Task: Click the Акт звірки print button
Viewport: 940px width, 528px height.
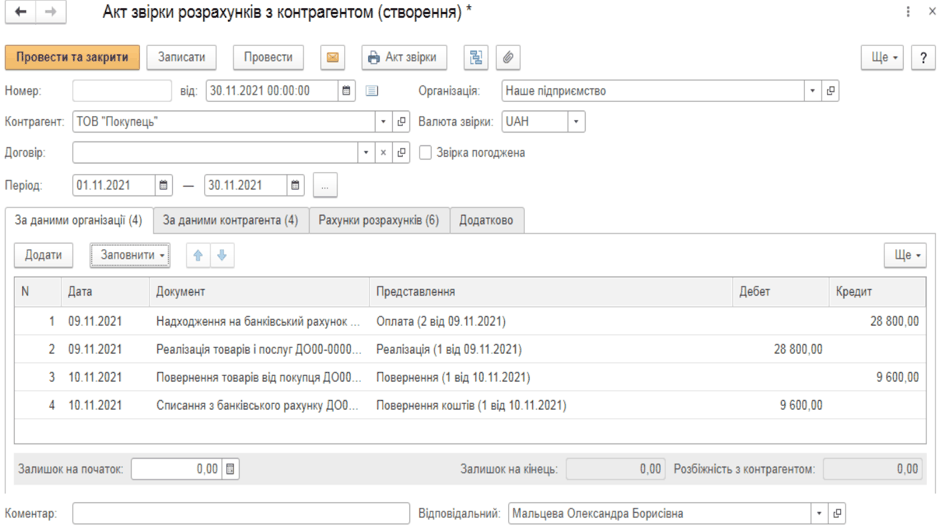Action: pos(404,58)
